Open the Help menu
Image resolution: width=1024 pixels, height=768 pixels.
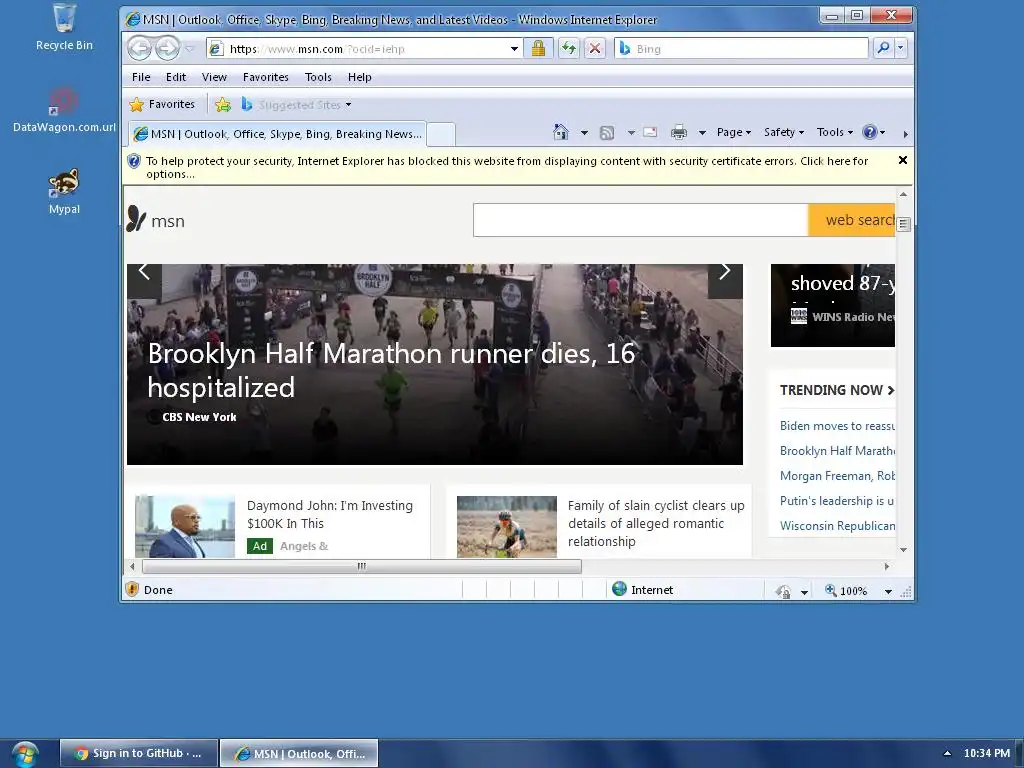(x=359, y=77)
